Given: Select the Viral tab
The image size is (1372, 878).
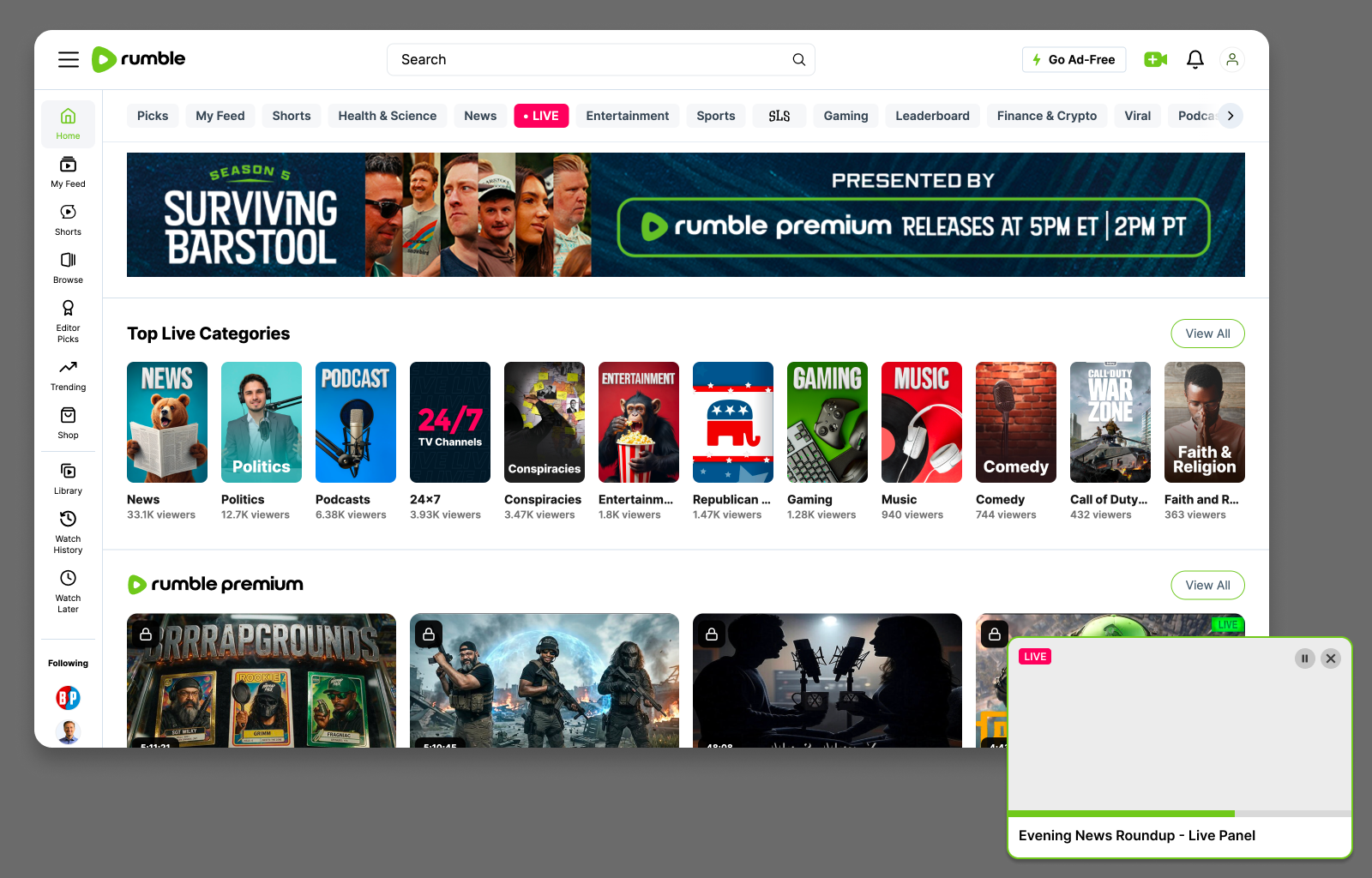Looking at the screenshot, I should point(1138,116).
